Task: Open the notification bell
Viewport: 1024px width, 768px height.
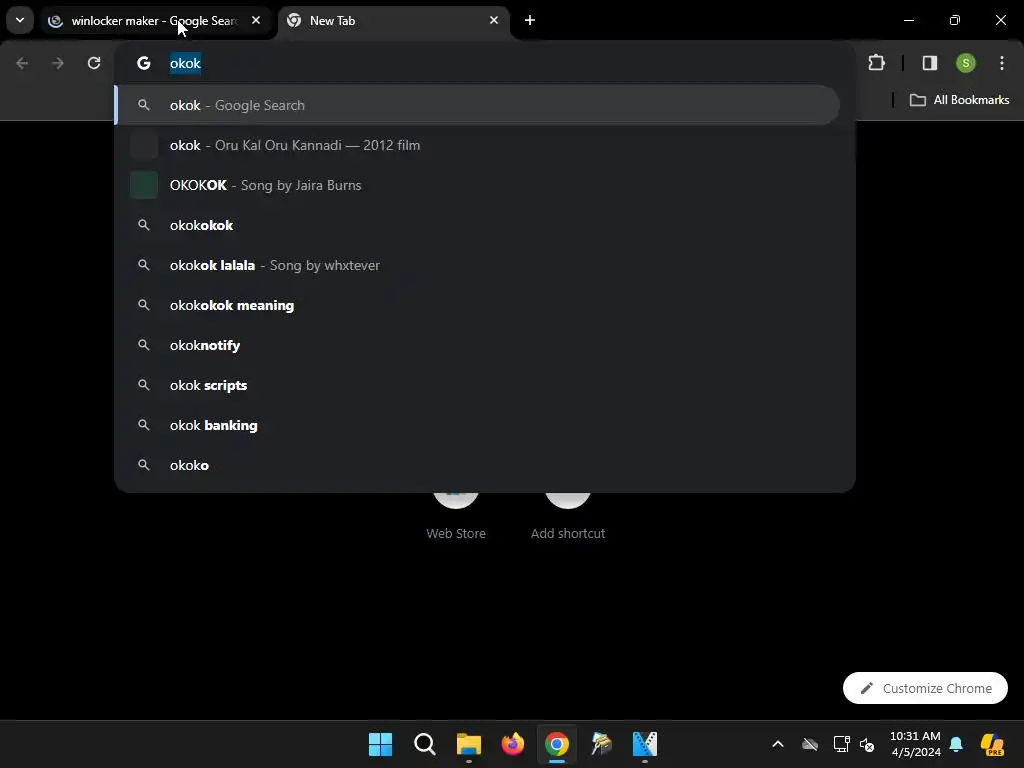Action: click(x=956, y=744)
